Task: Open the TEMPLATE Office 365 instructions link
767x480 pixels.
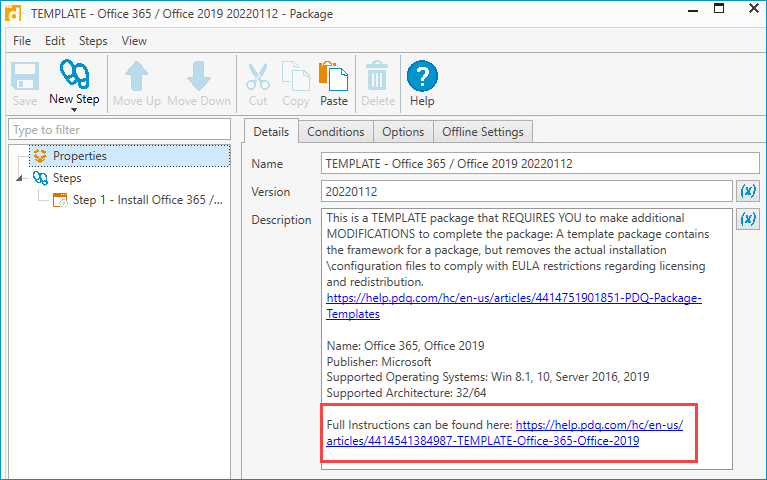Action: [x=505, y=433]
